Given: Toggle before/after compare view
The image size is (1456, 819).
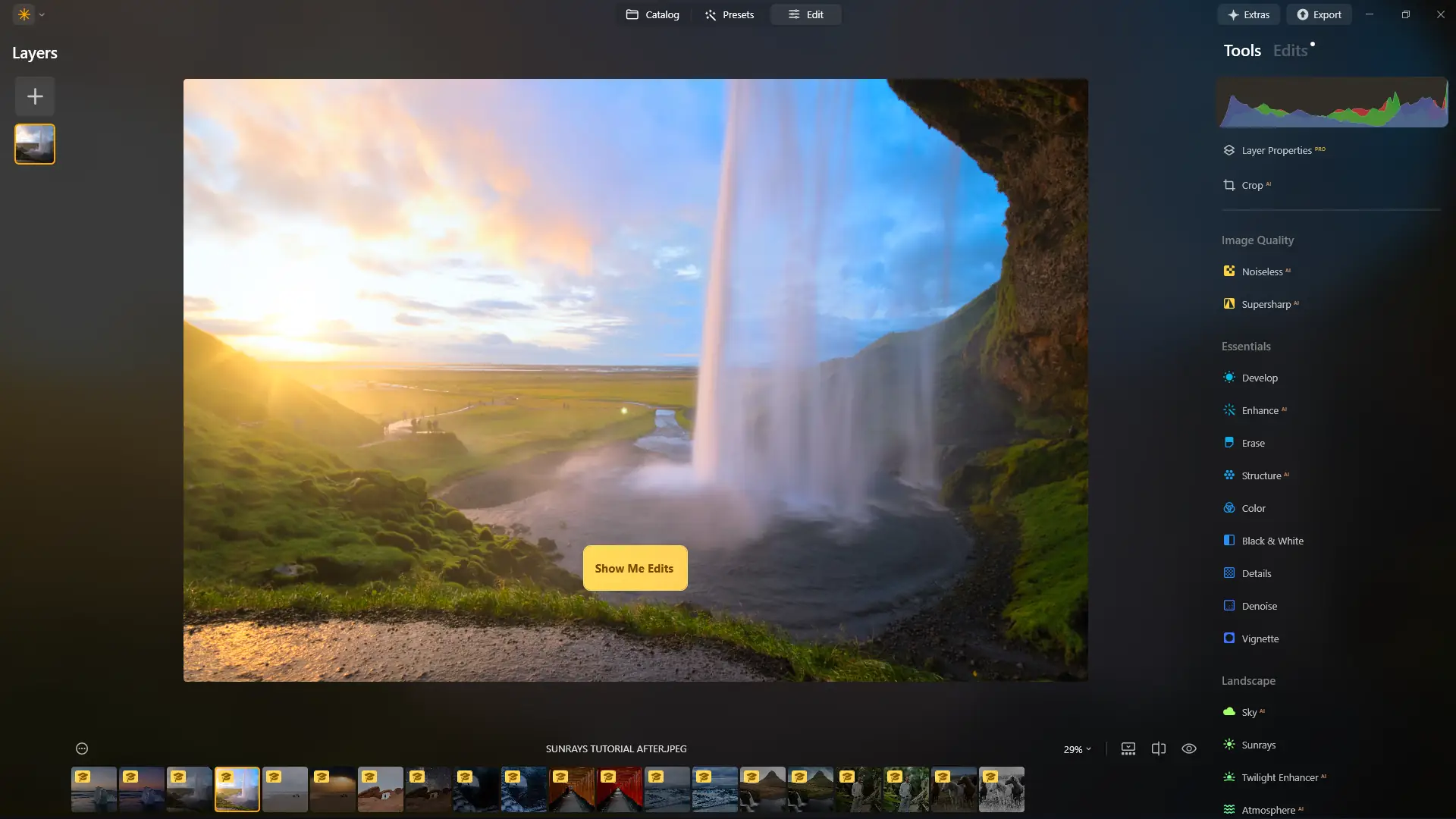Looking at the screenshot, I should [1159, 748].
